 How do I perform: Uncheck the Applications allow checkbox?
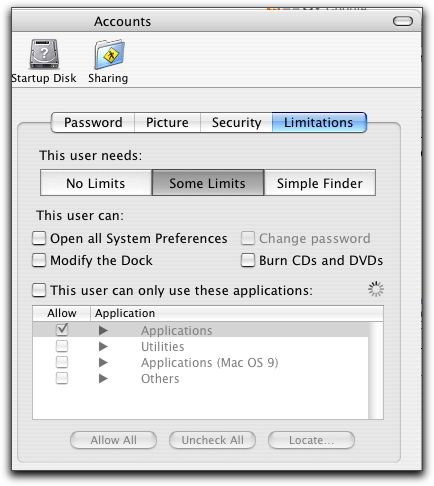point(62,330)
